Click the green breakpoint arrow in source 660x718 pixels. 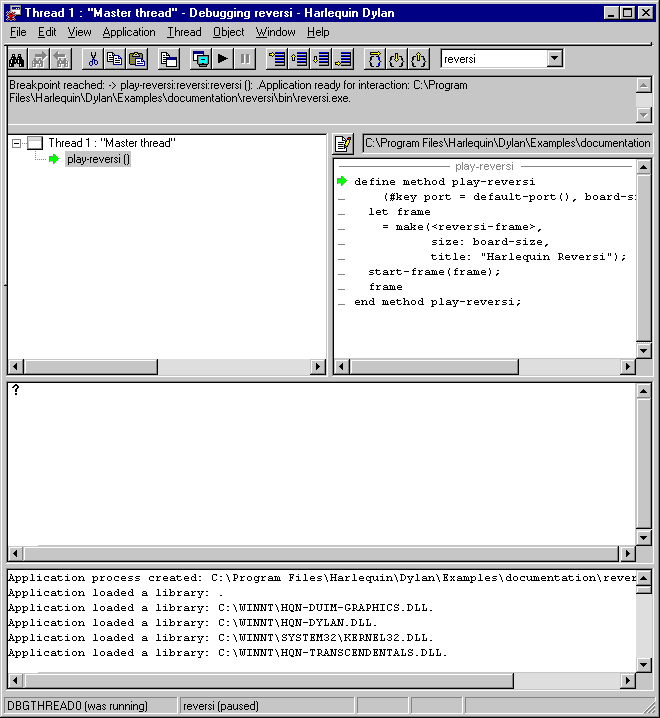pos(342,181)
